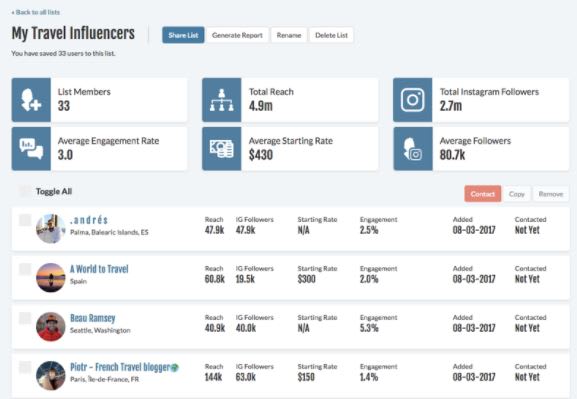Click the Remove button

[x=551, y=194]
